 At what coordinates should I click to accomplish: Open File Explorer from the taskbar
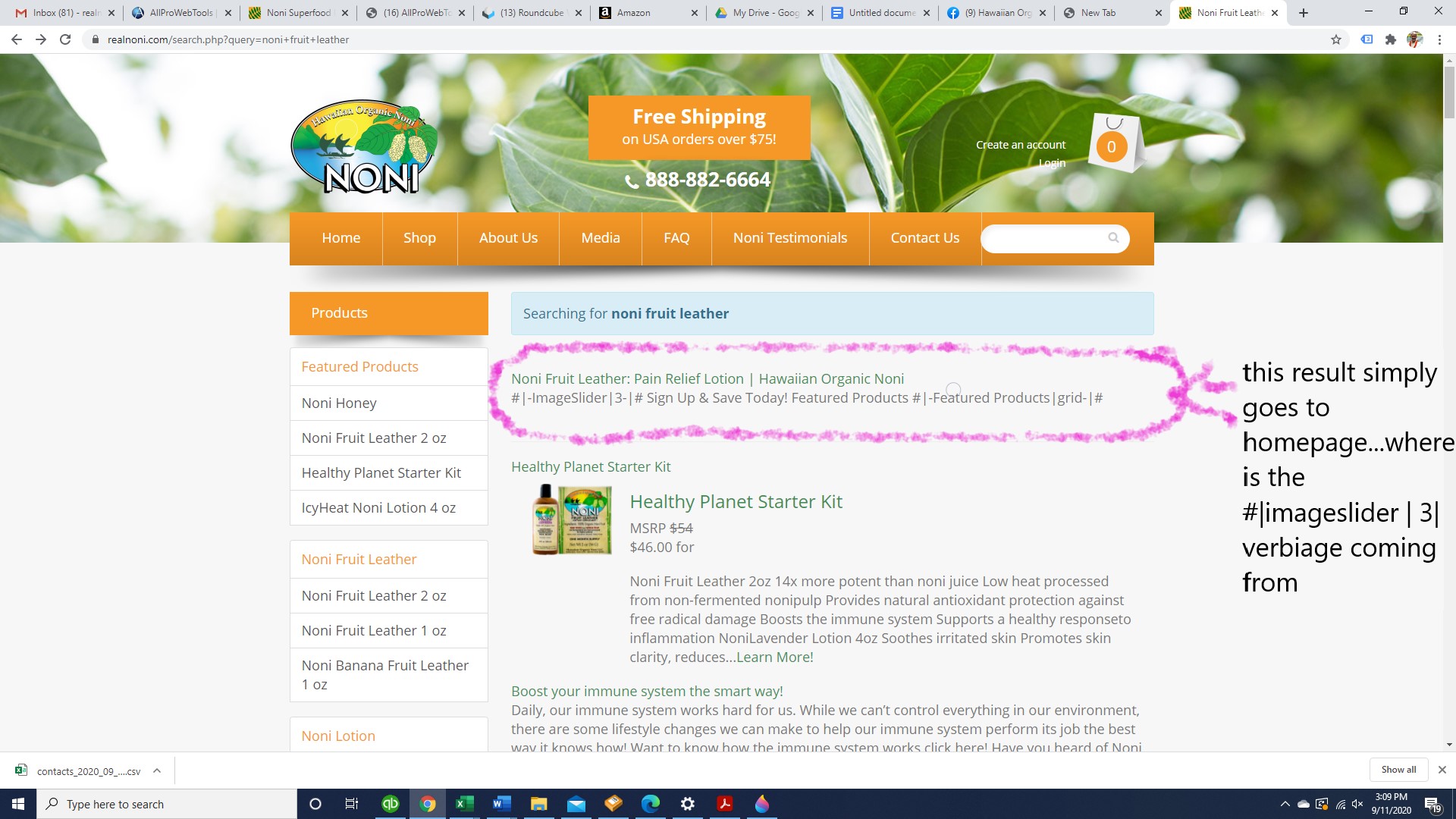pos(538,804)
